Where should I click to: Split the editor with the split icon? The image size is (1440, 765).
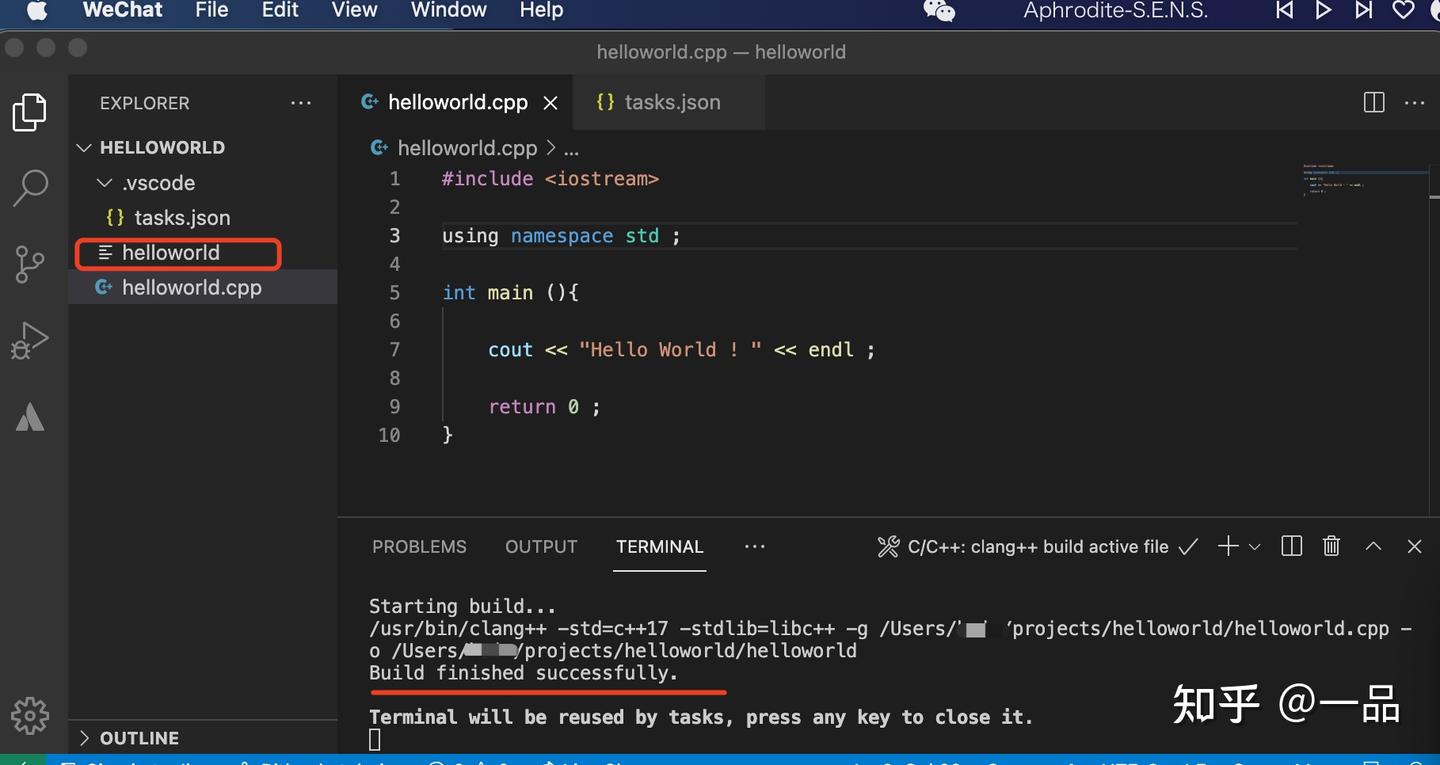[1373, 102]
